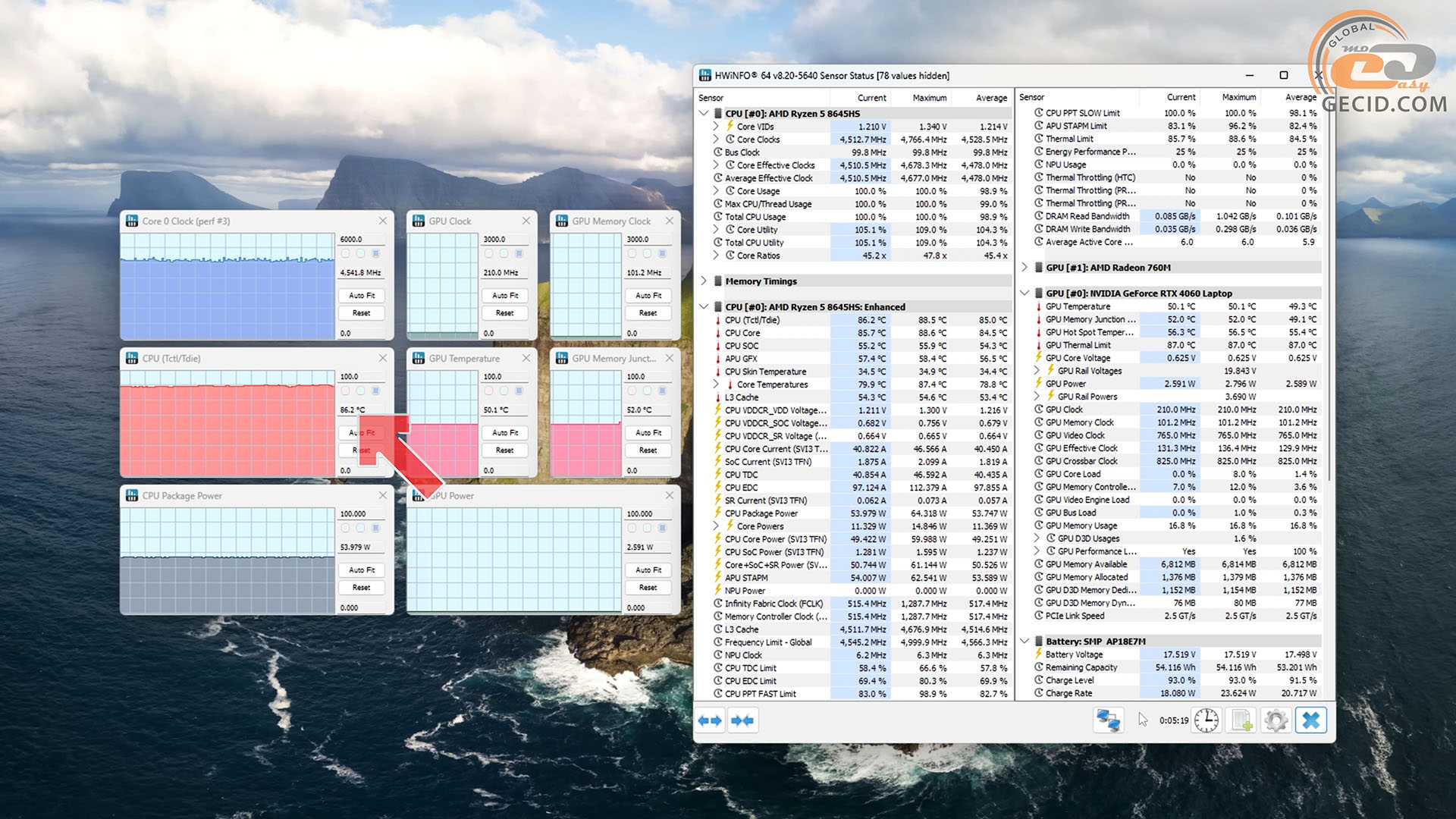Expand the Core Temperatures row
1456x819 pixels.
pos(716,384)
